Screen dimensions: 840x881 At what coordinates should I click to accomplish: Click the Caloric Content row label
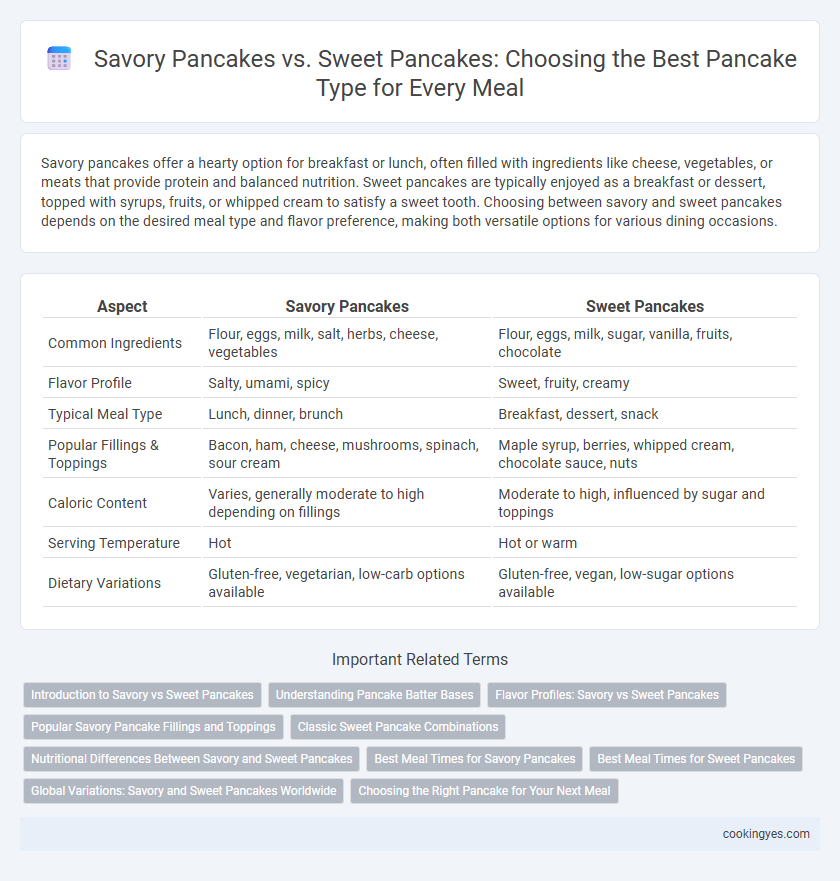97,503
